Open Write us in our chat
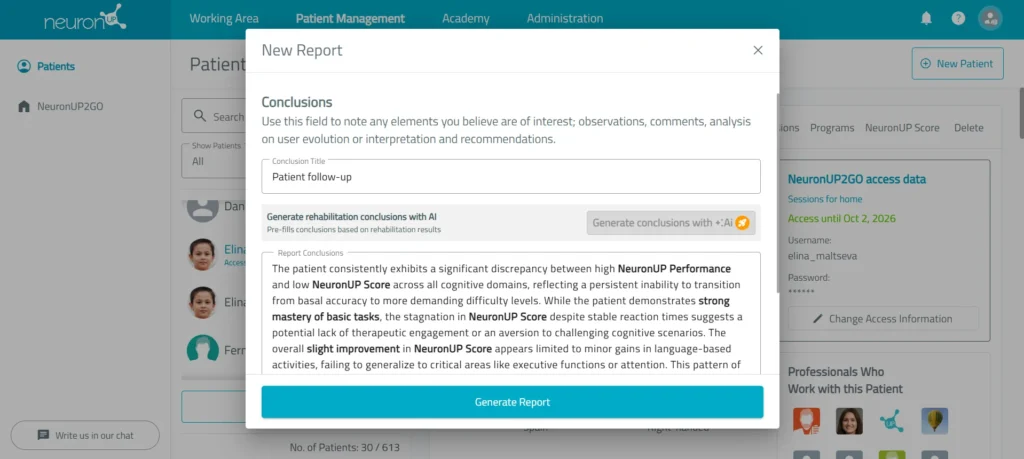The height and width of the screenshot is (459, 1024). pyautogui.click(x=85, y=435)
